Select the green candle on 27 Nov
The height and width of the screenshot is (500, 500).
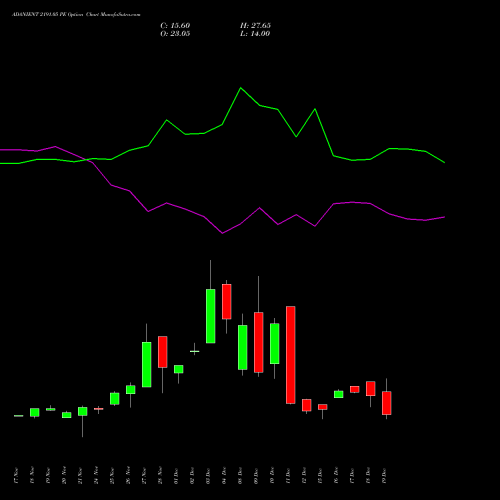147,365
